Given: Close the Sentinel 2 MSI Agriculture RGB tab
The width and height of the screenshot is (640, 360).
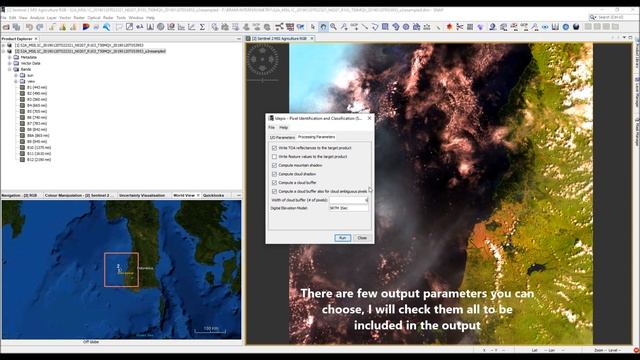Looking at the screenshot, I should pos(312,38).
